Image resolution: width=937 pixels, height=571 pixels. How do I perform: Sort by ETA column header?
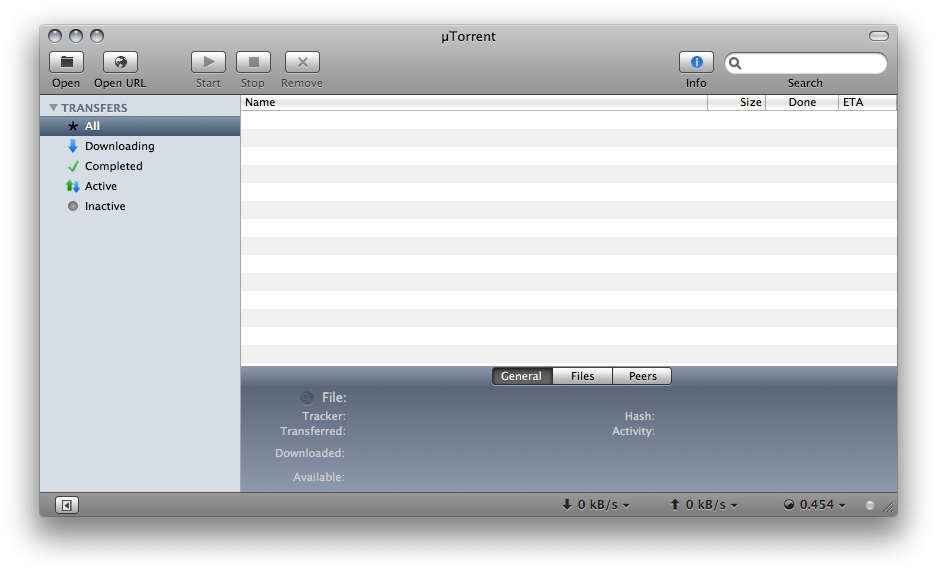click(x=867, y=102)
